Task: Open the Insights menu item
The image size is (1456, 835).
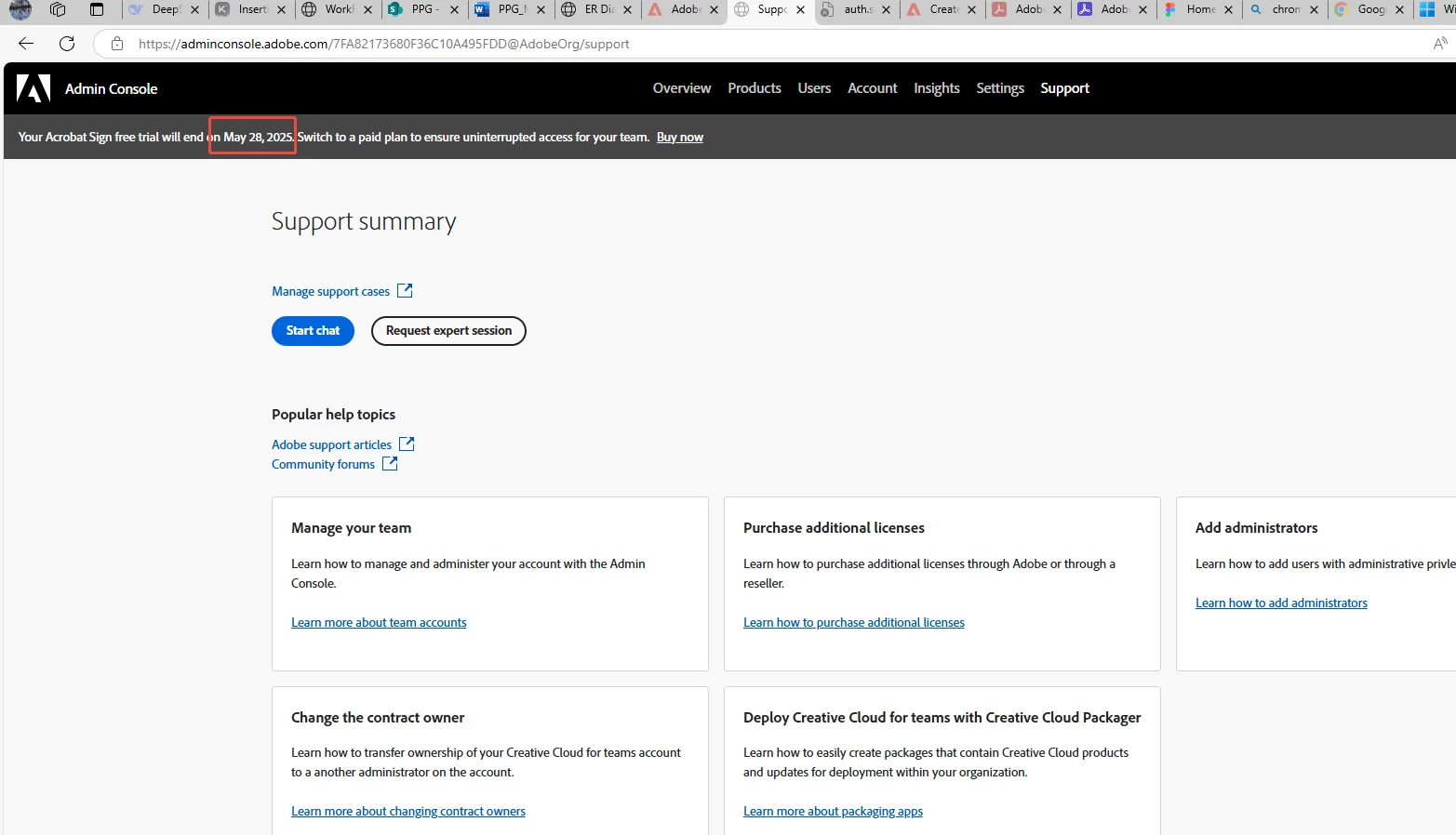Action: (x=937, y=88)
